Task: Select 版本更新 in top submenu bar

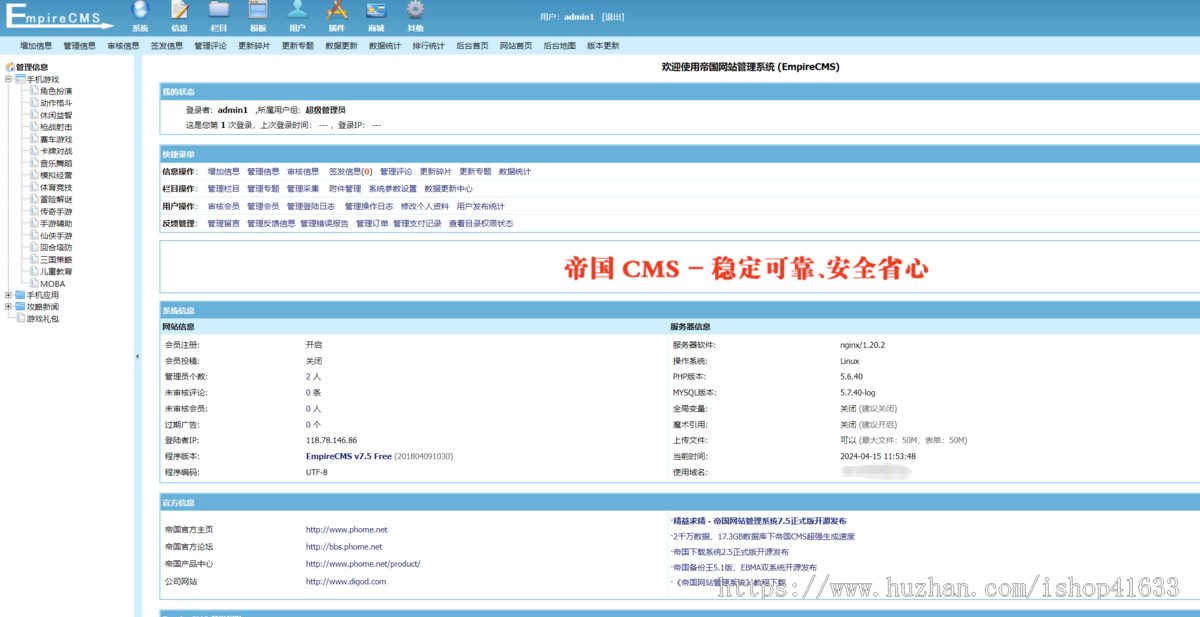Action: (x=603, y=46)
